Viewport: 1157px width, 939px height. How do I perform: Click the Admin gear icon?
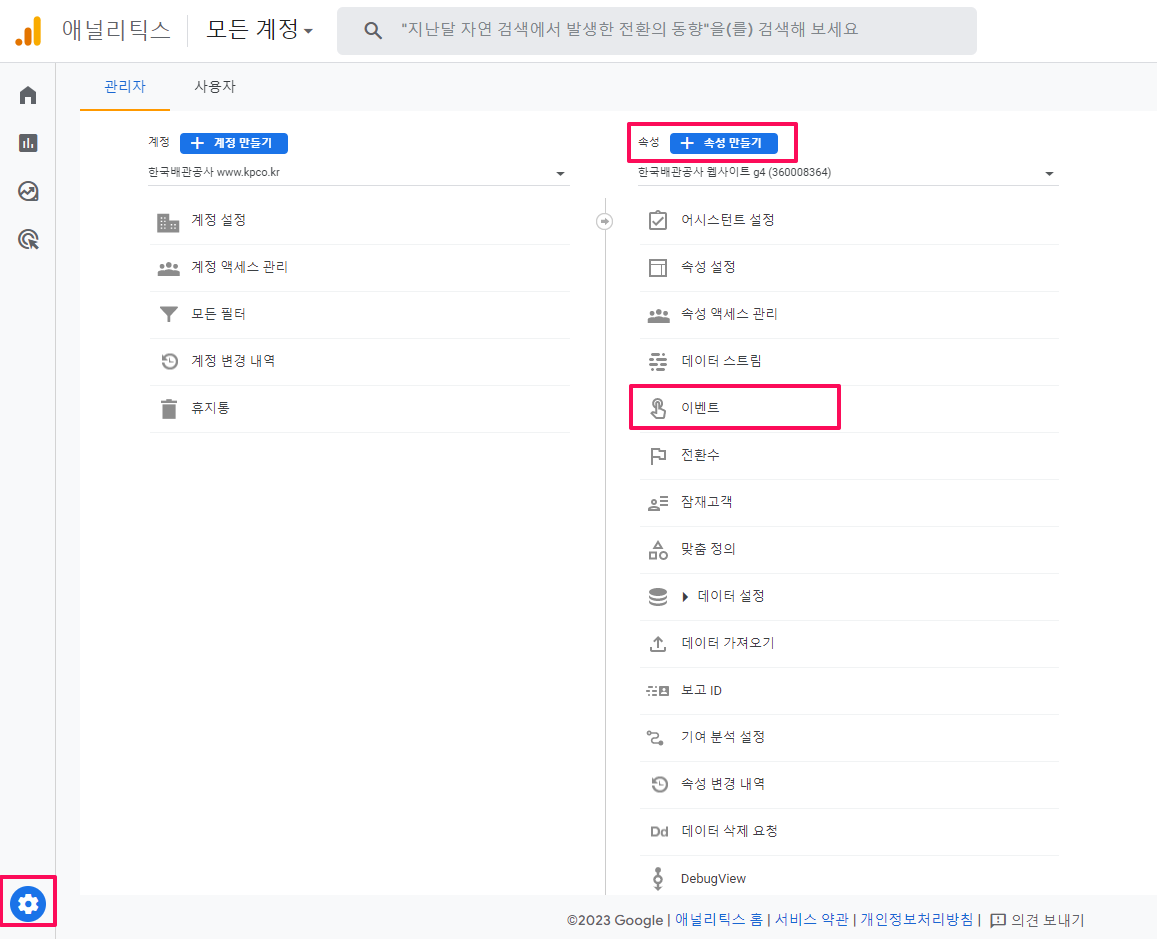[x=28, y=904]
